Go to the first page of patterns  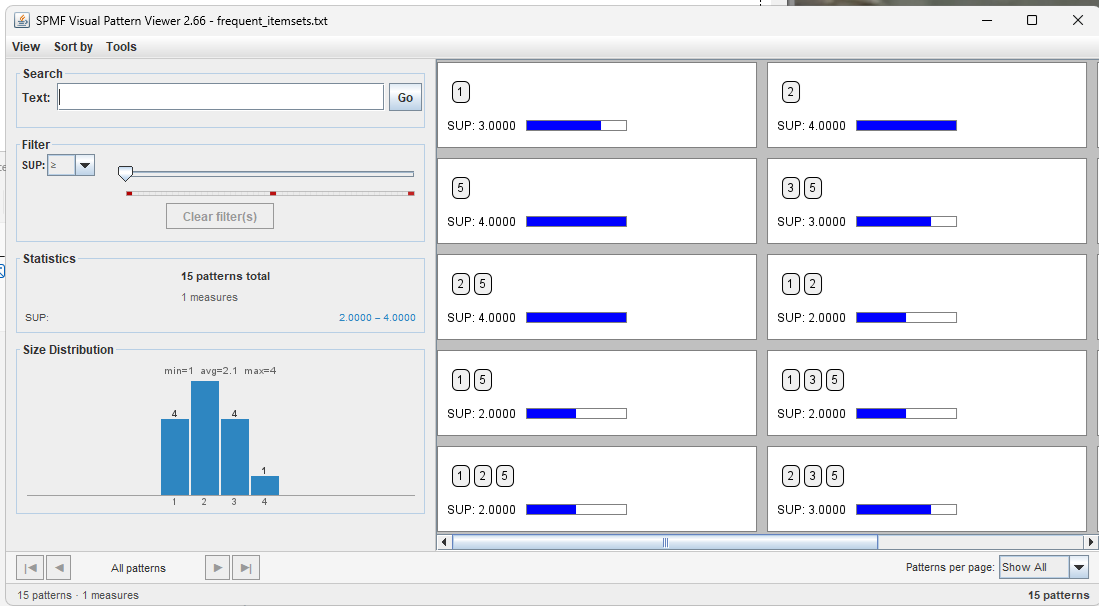pyautogui.click(x=30, y=567)
